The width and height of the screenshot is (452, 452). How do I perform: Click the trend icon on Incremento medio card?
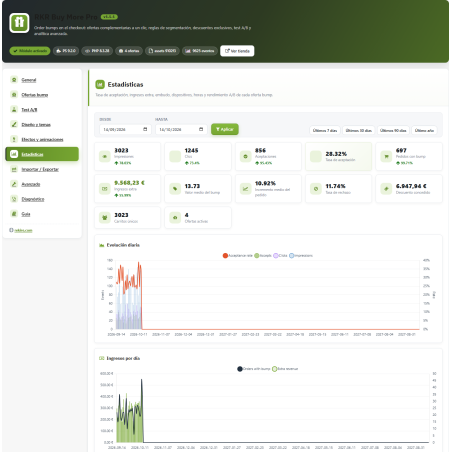coord(245,189)
